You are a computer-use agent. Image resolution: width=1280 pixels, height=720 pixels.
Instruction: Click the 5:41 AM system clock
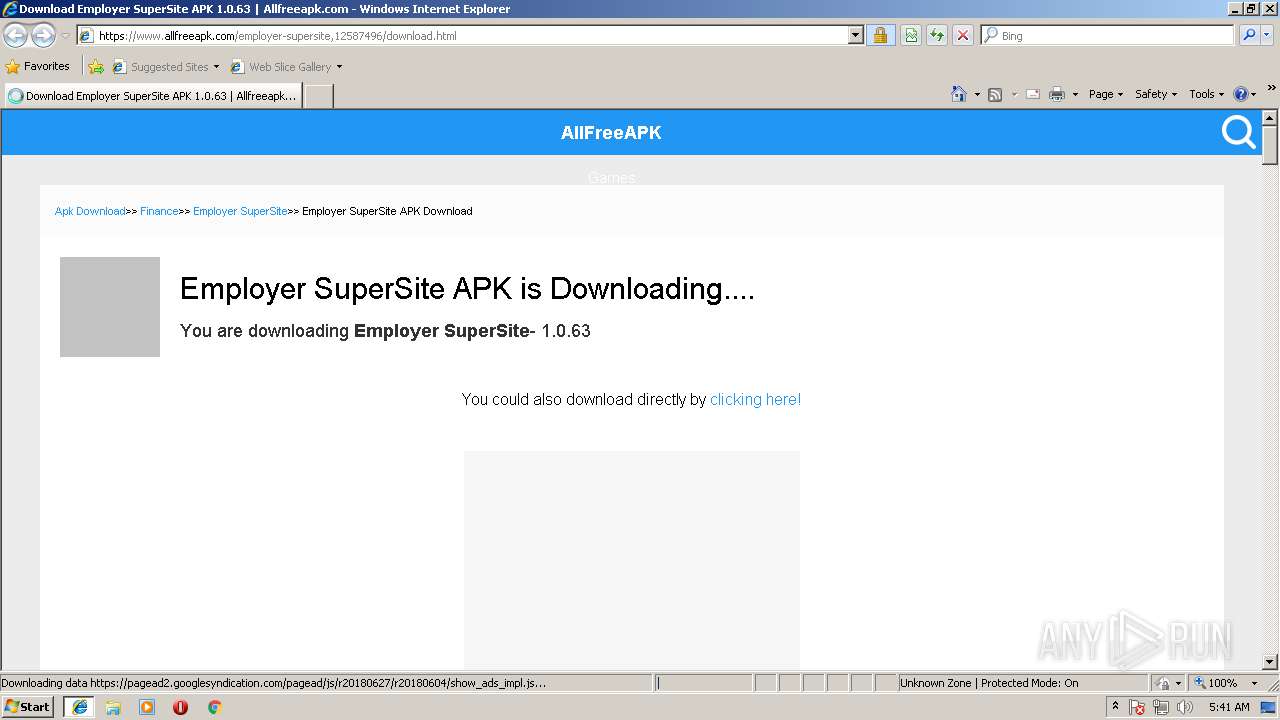tap(1229, 707)
